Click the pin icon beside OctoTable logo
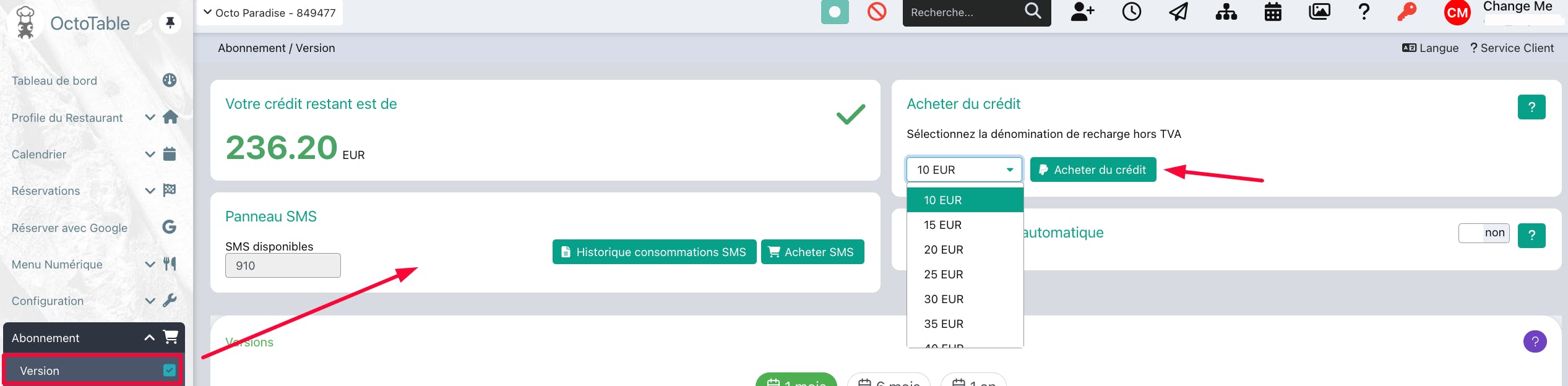 click(x=170, y=23)
